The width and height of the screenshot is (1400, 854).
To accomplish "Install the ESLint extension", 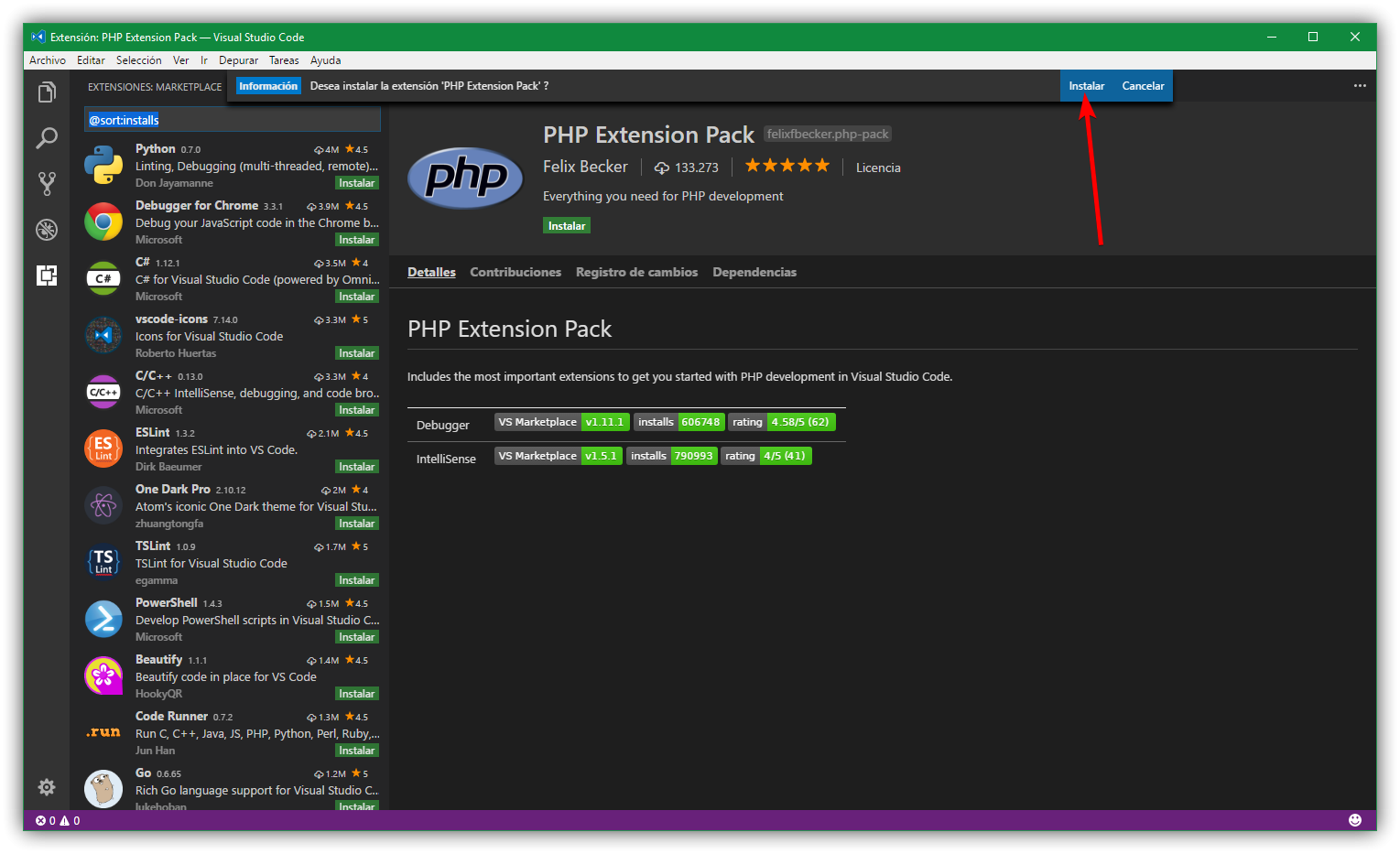I will [356, 467].
